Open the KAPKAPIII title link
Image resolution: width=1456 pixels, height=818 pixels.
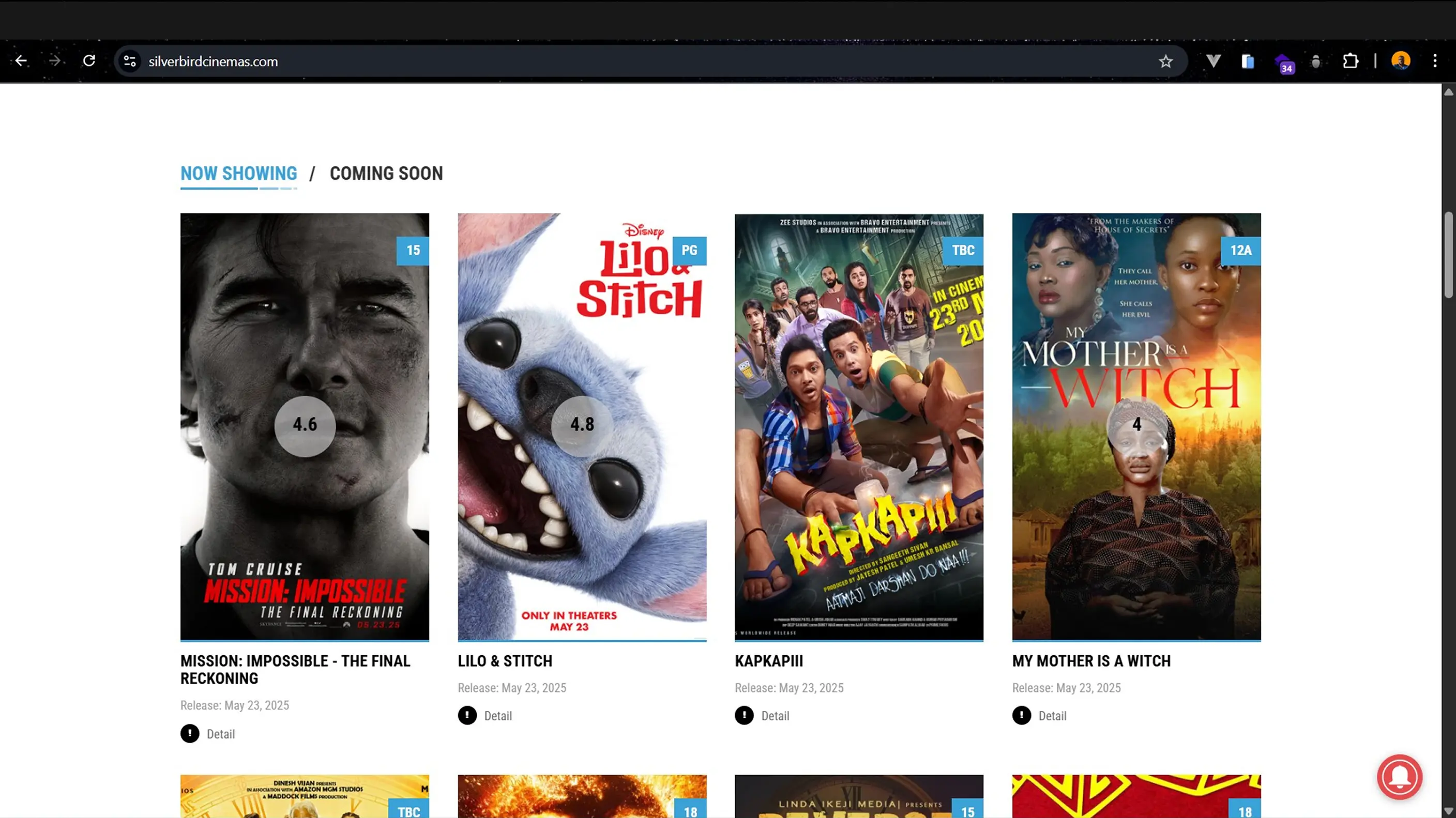769,661
